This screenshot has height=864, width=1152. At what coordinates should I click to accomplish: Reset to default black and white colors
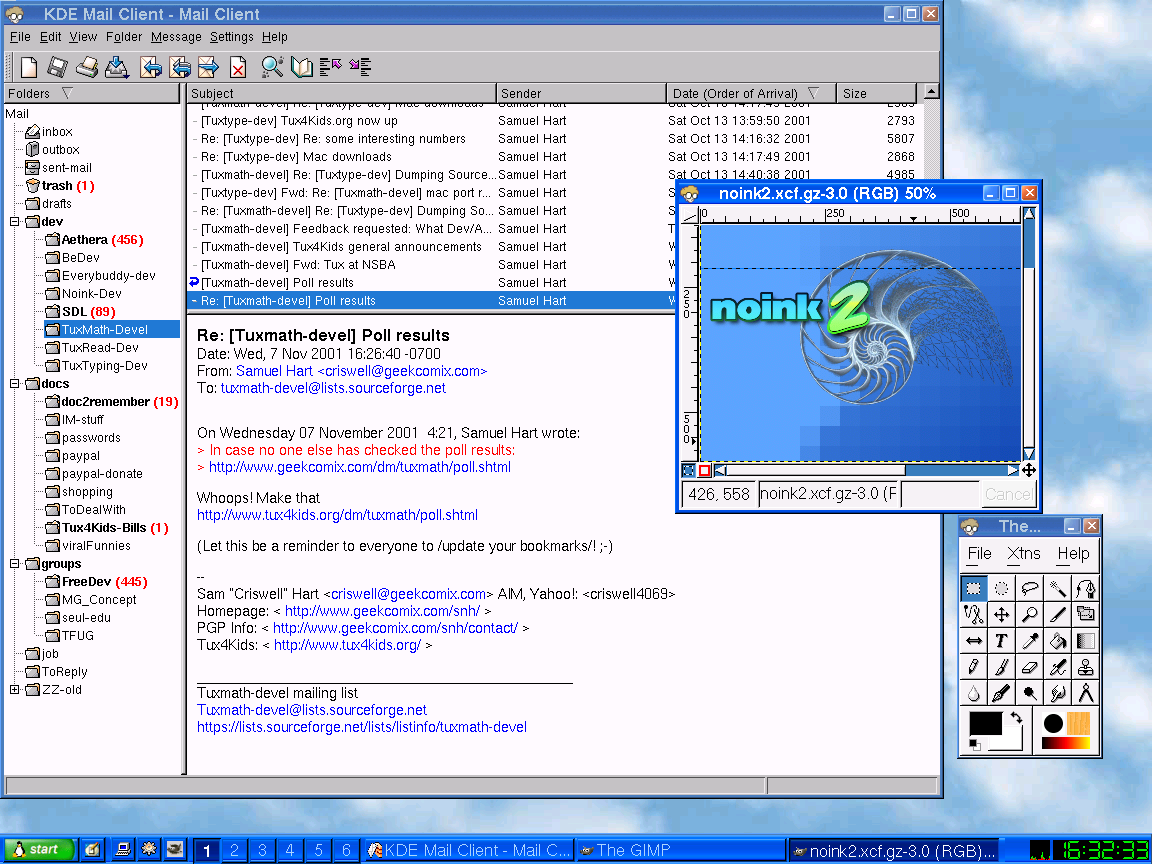tap(974, 745)
